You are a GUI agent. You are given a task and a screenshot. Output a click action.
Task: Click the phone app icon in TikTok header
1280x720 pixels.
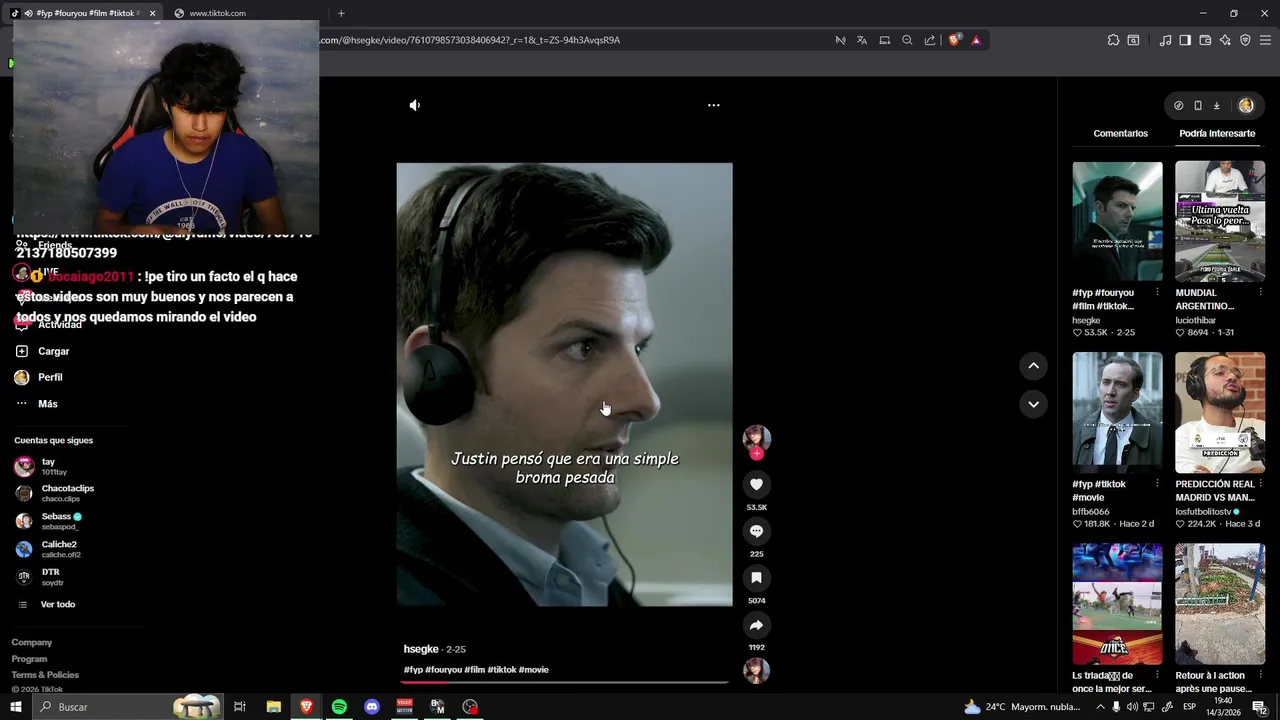[x=1198, y=105]
